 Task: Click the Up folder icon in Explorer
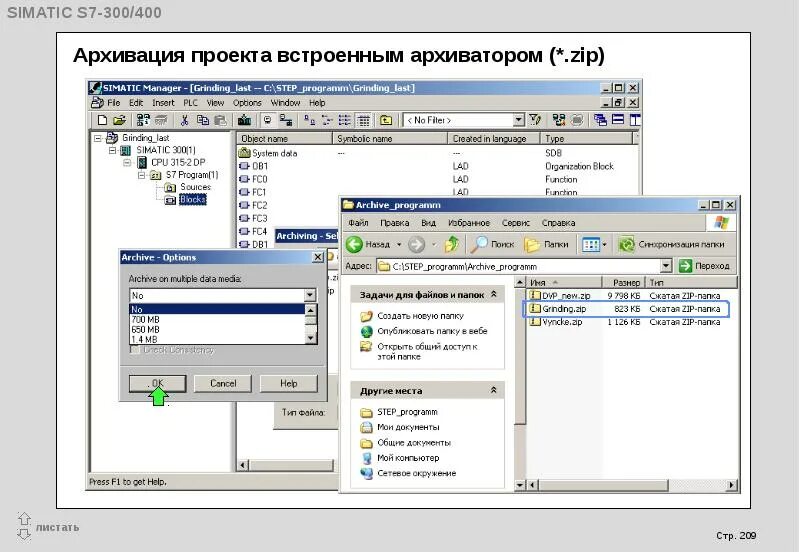[452, 245]
